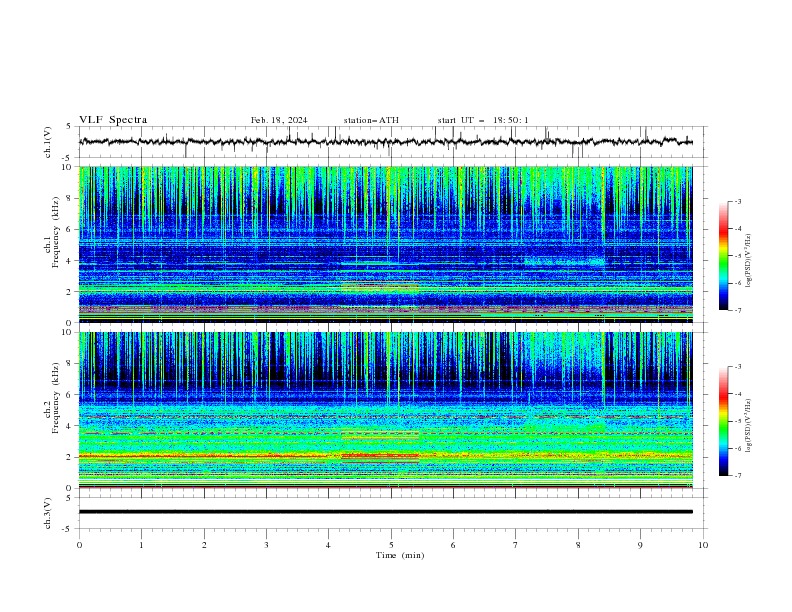Screen dimensions: 792x612
Task: Click the '4' tick on the Time axis
Action: tap(328, 545)
